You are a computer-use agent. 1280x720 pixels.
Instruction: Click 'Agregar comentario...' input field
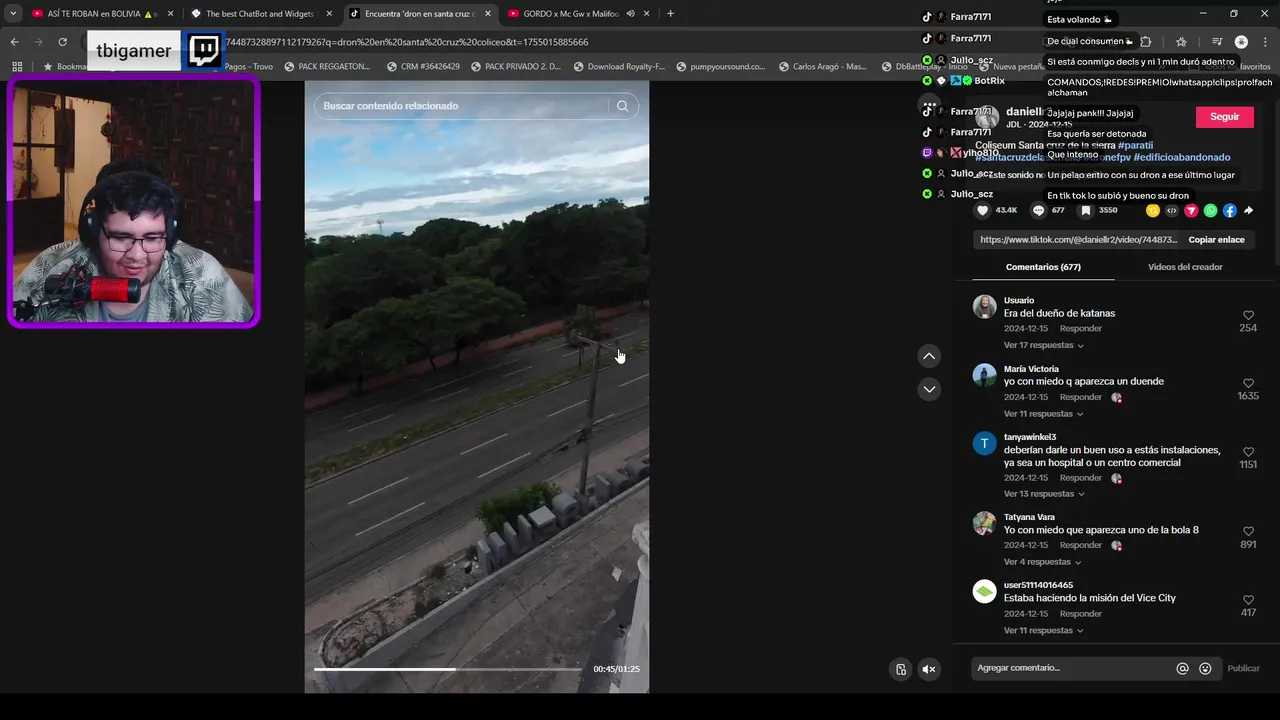coord(1070,668)
